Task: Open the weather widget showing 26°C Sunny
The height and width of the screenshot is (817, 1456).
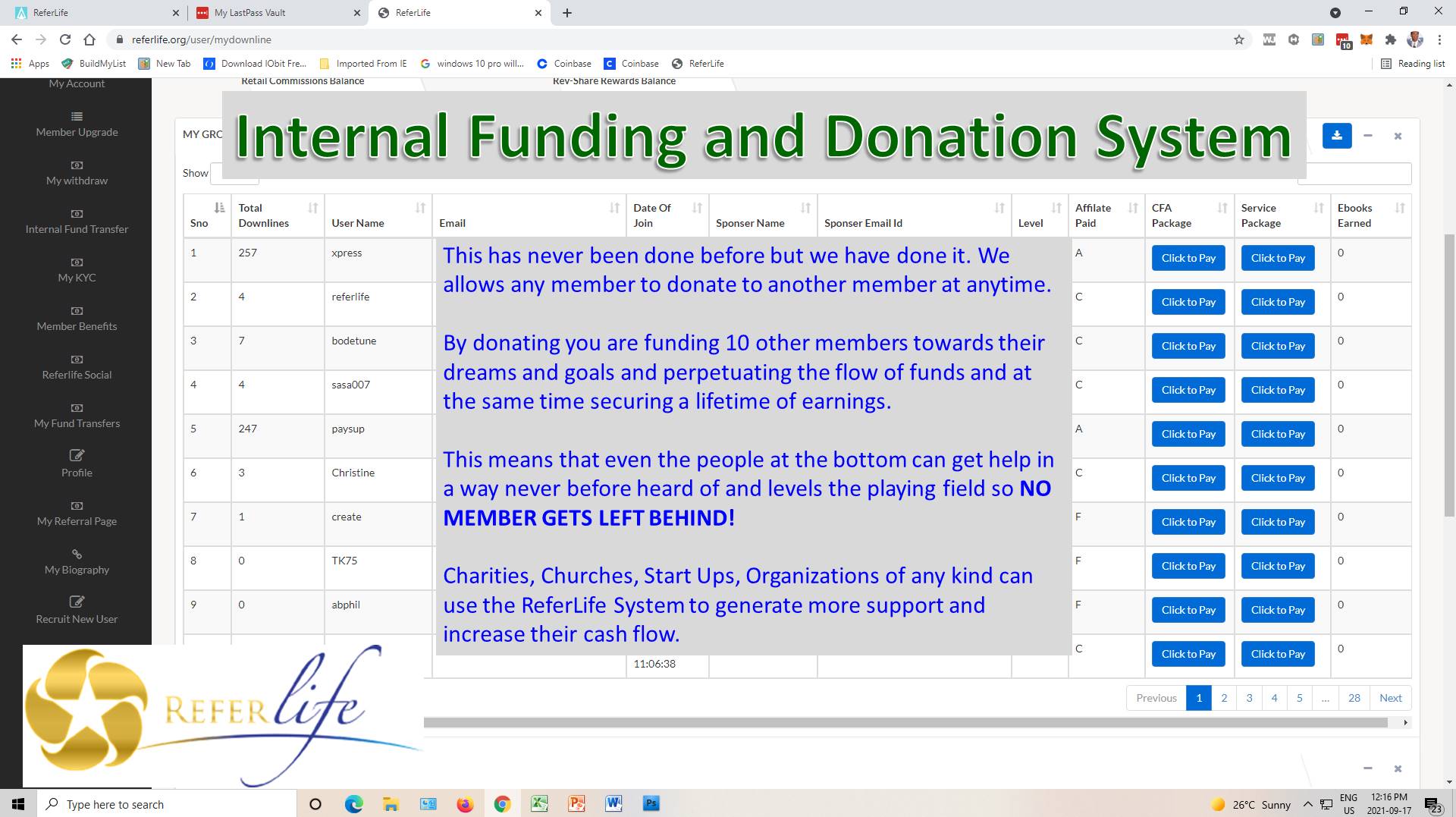Action: point(1251,805)
